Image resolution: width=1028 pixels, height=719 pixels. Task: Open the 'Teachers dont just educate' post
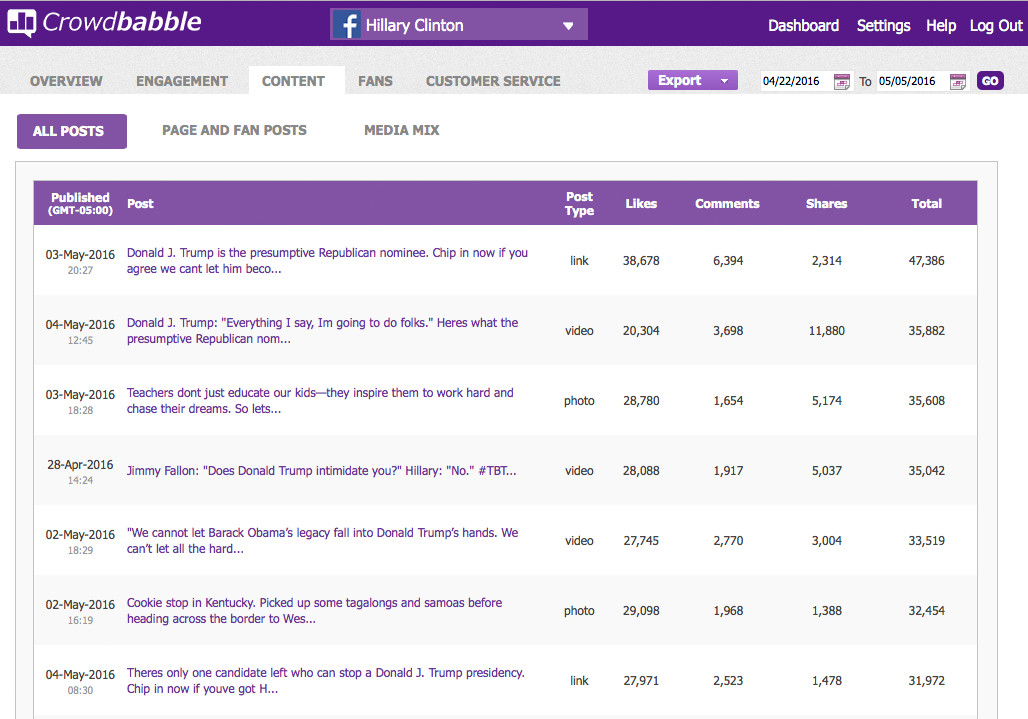point(320,400)
